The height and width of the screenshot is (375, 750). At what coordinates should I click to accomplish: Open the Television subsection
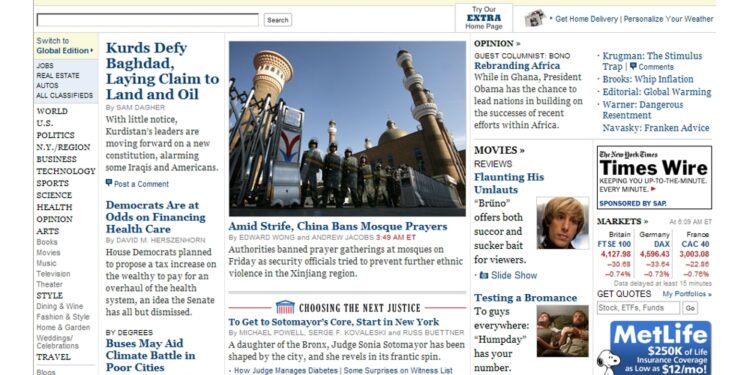pyautogui.click(x=53, y=274)
